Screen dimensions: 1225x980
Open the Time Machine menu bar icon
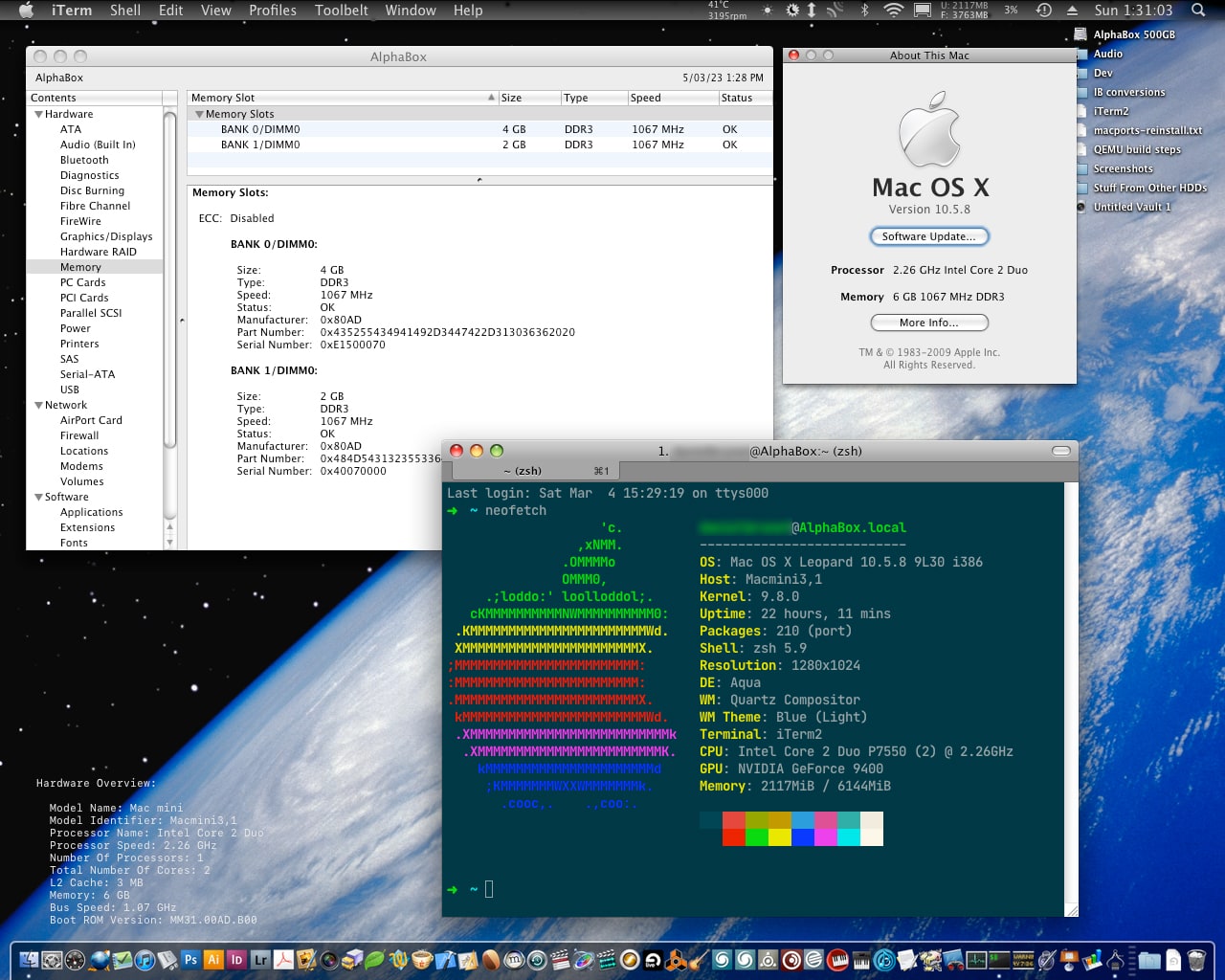tap(1044, 11)
